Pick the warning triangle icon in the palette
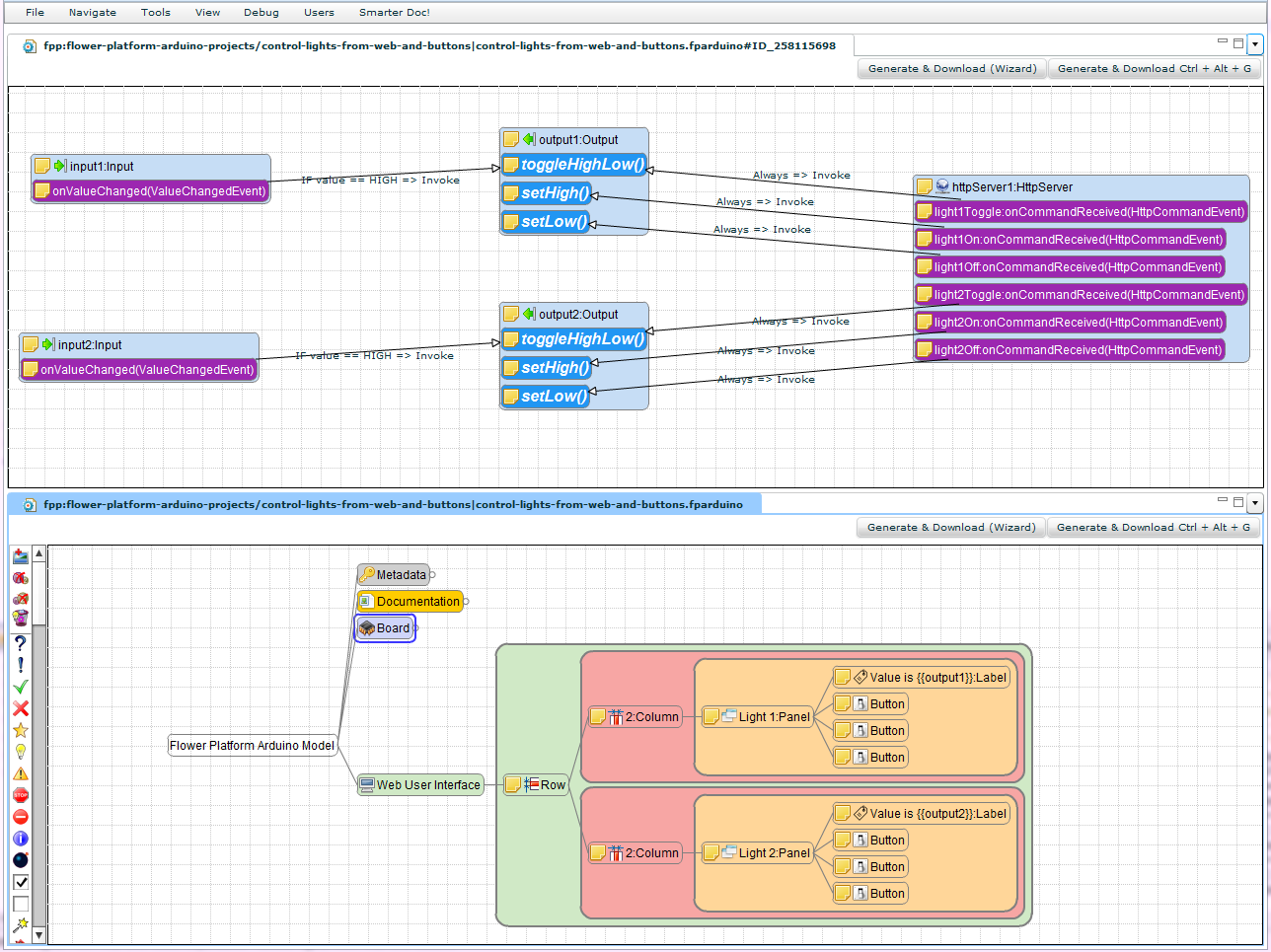The height and width of the screenshot is (952, 1271). [20, 773]
